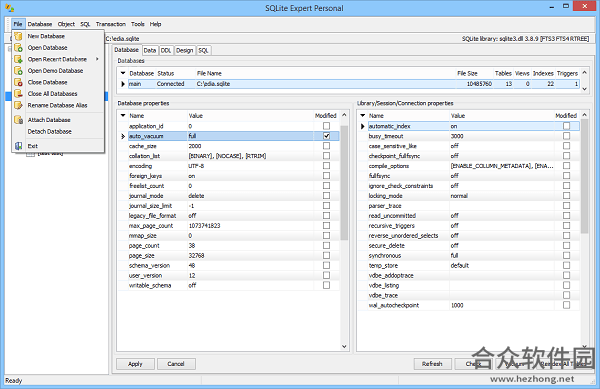Click the Connected status cell
This screenshot has width=600, height=389.
tap(170, 84)
